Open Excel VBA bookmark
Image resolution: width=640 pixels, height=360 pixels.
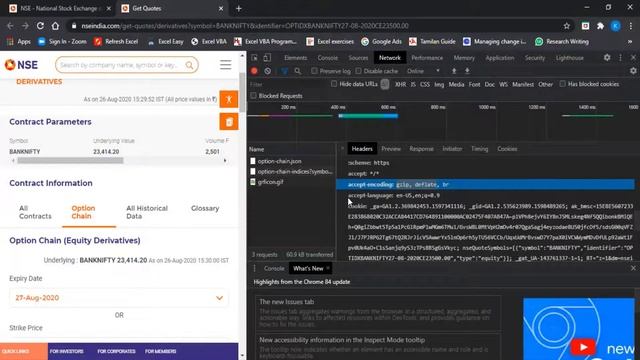pyautogui.click(x=209, y=42)
